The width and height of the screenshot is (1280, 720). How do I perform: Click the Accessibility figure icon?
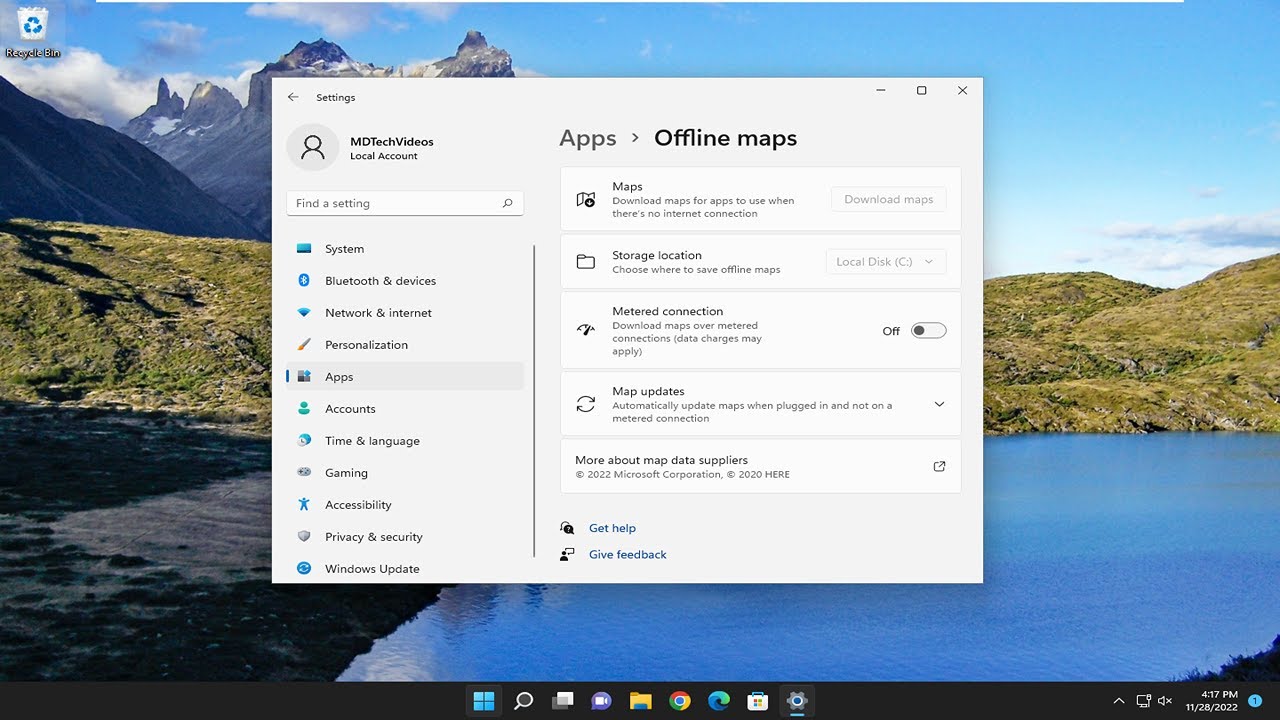[304, 505]
